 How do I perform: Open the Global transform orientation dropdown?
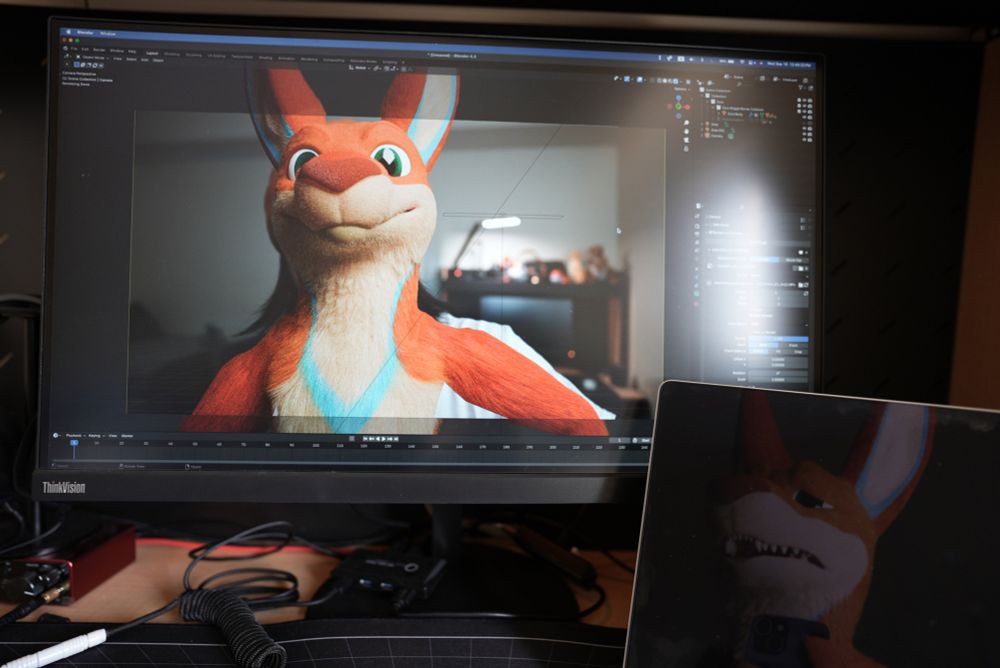point(360,67)
